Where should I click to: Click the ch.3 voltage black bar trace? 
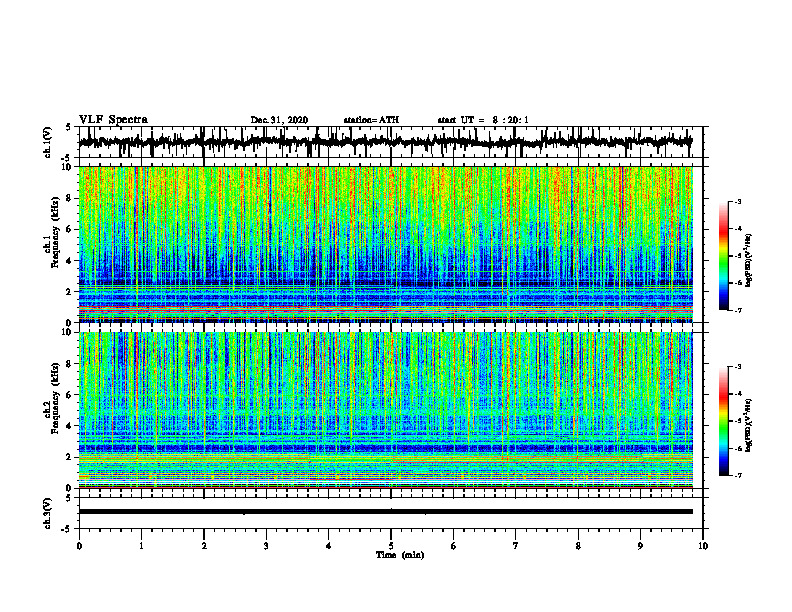[385, 512]
